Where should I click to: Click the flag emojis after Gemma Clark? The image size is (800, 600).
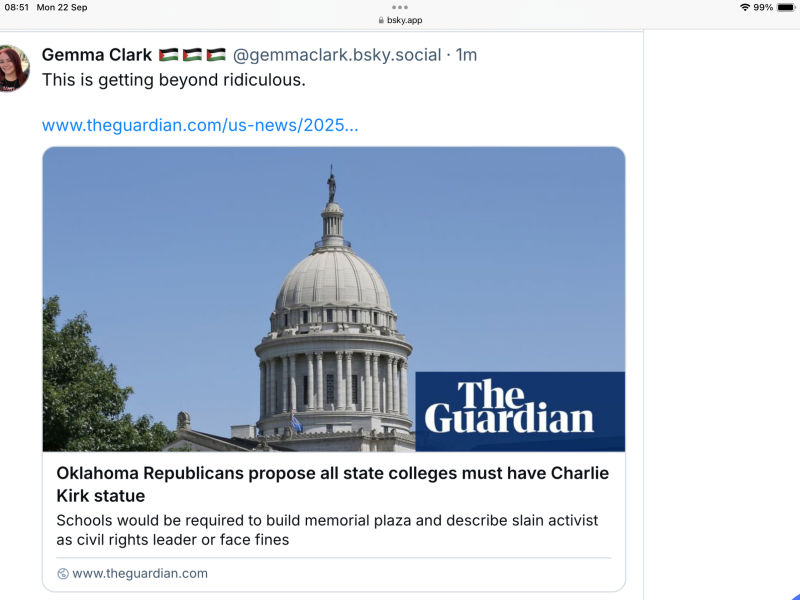click(191, 55)
